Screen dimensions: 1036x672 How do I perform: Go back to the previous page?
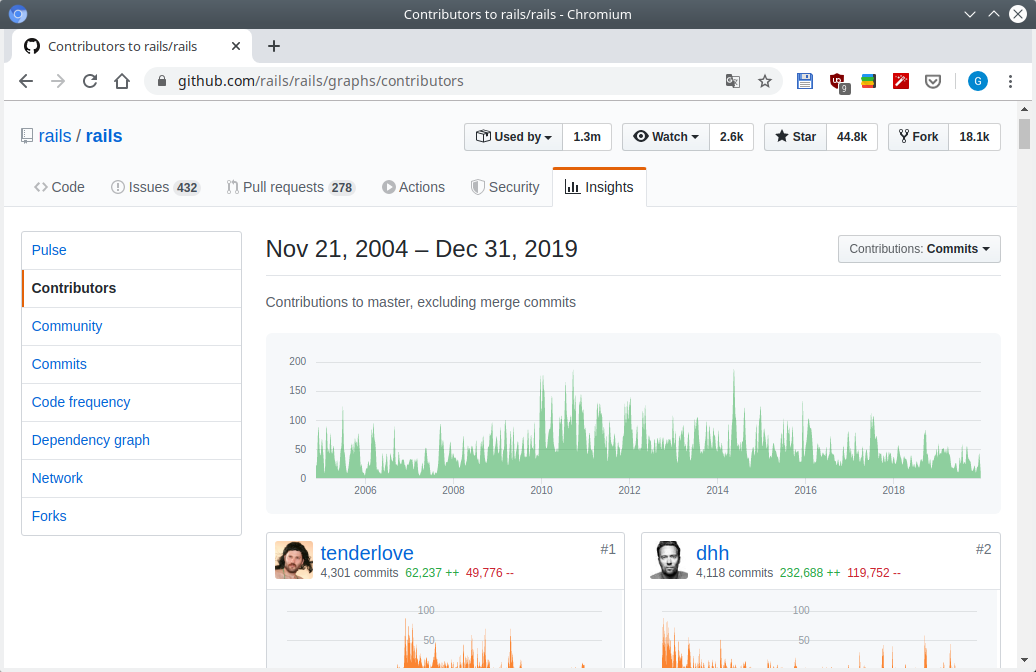click(x=26, y=81)
